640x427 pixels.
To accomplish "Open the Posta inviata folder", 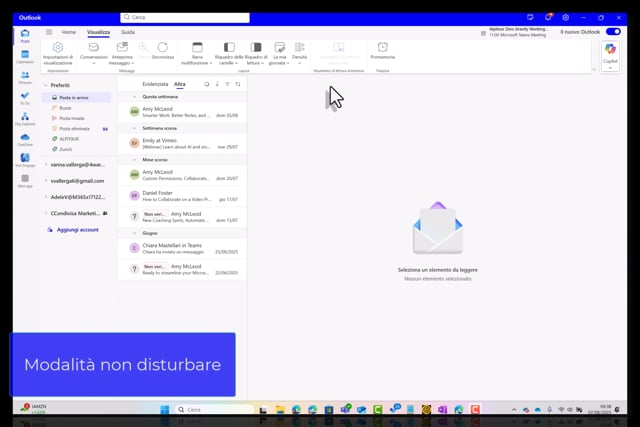I will coord(76,118).
